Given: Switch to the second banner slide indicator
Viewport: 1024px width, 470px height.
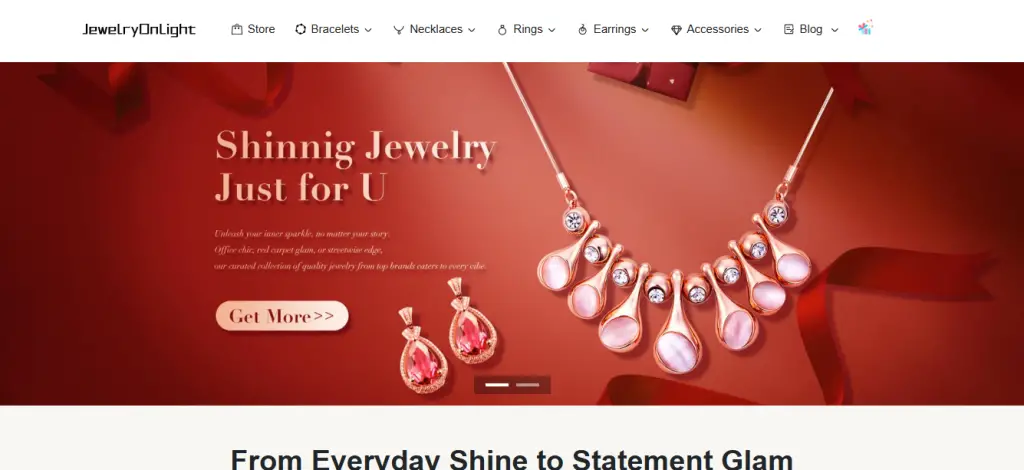Looking at the screenshot, I should click(528, 385).
